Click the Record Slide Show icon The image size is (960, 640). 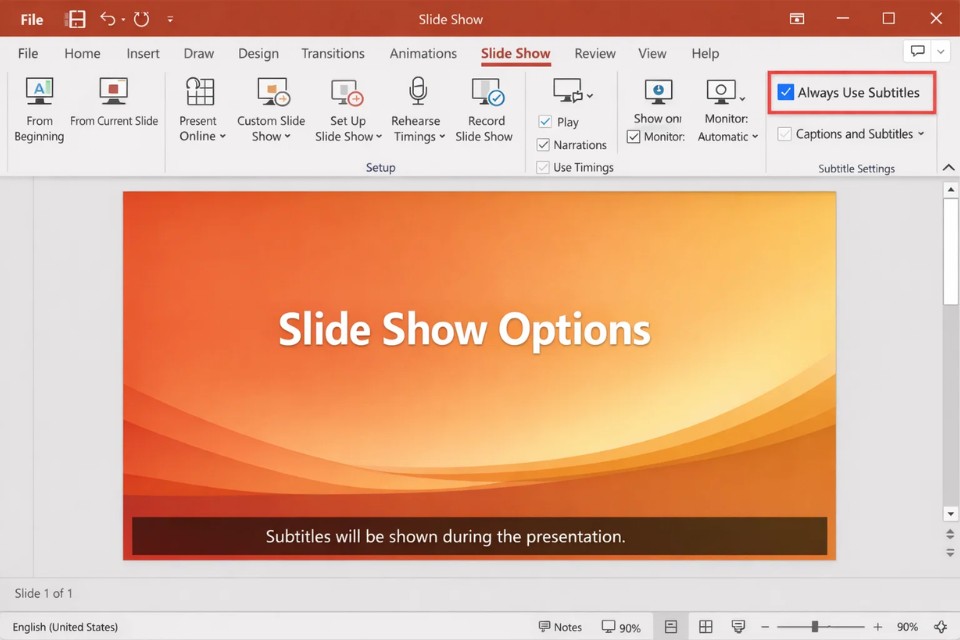[x=486, y=93]
